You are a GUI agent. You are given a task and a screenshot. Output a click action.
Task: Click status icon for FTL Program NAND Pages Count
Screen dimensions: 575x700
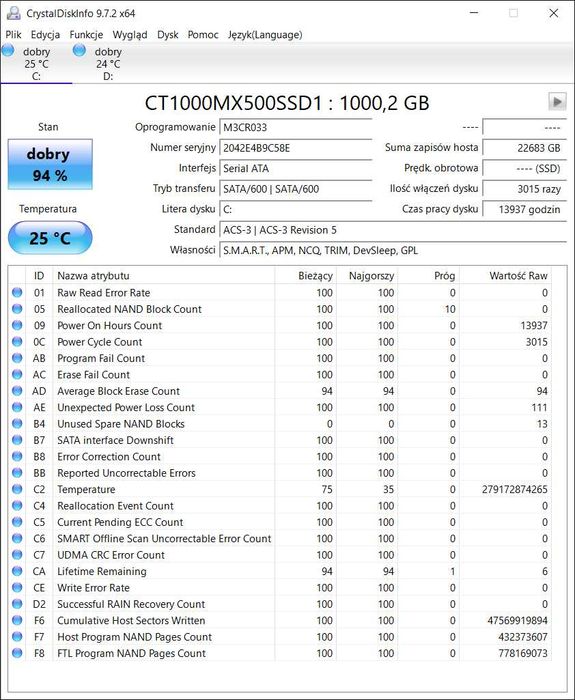17,653
